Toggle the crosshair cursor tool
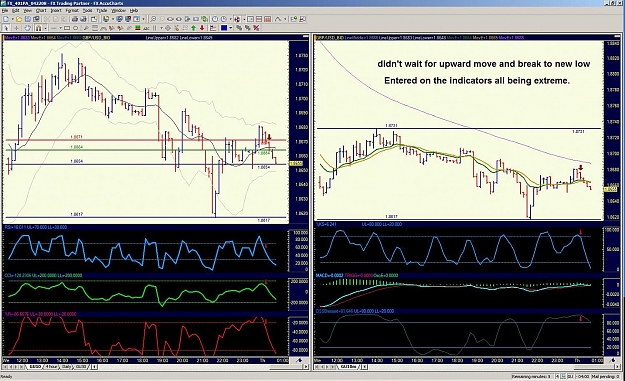Screen dimensions: 625x381 (16, 28)
